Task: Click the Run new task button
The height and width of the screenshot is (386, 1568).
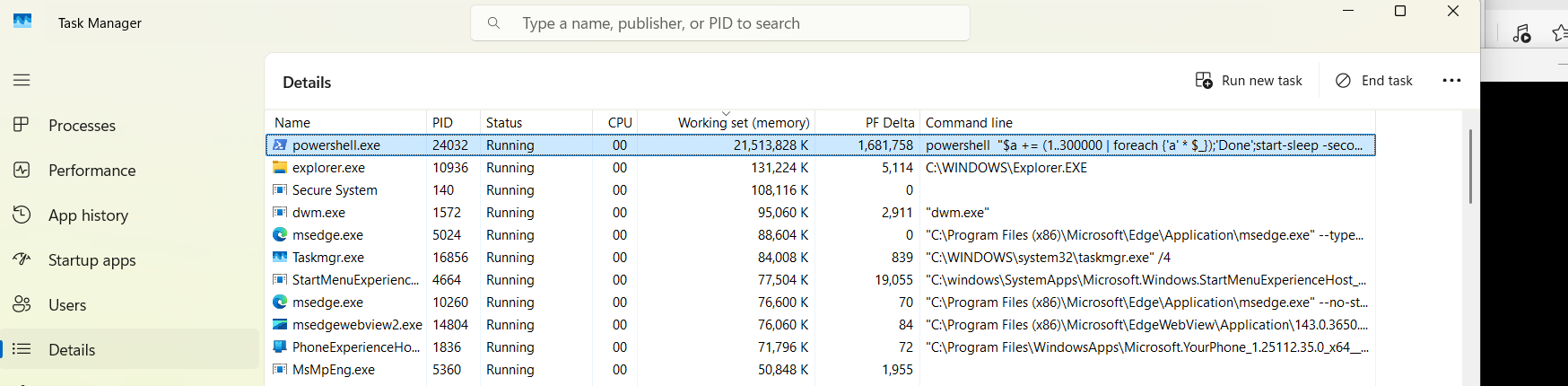Action: (1249, 81)
